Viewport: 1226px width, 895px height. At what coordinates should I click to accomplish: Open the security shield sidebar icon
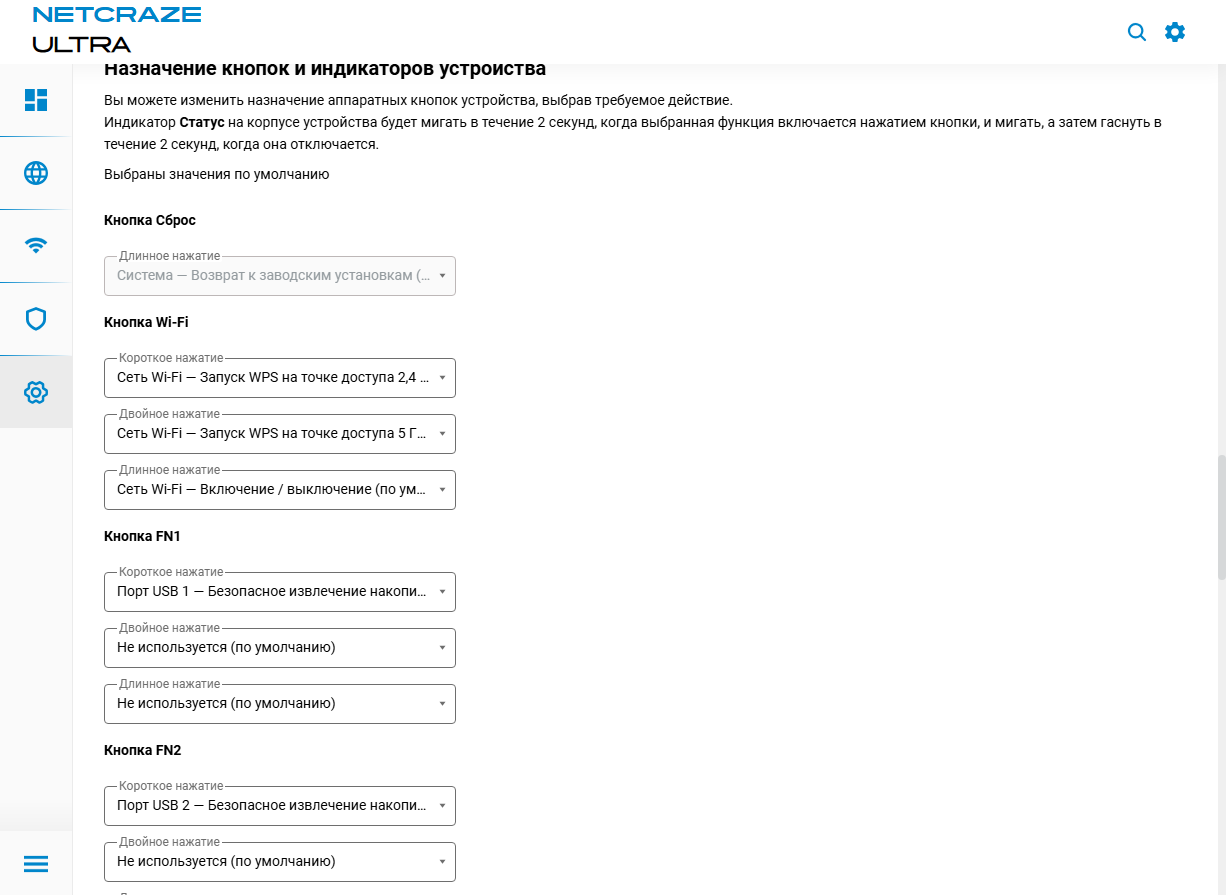(x=36, y=319)
